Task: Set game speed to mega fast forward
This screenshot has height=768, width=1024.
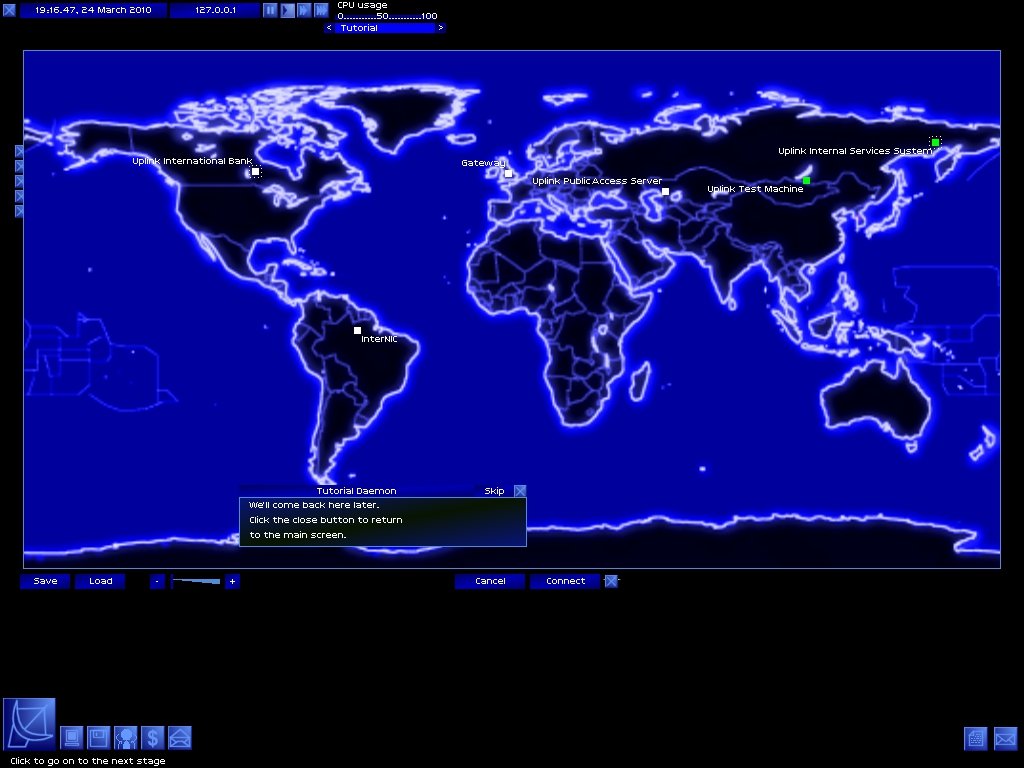Action: tap(321, 10)
